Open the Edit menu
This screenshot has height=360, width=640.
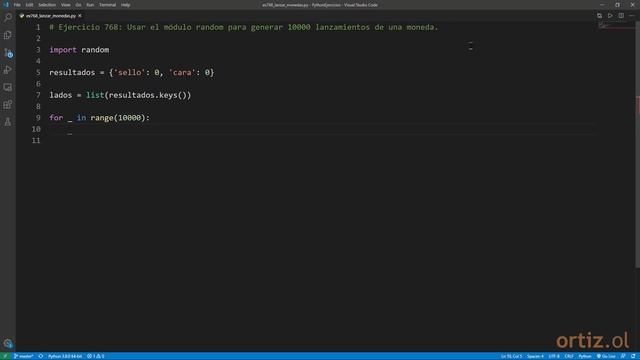coord(29,5)
